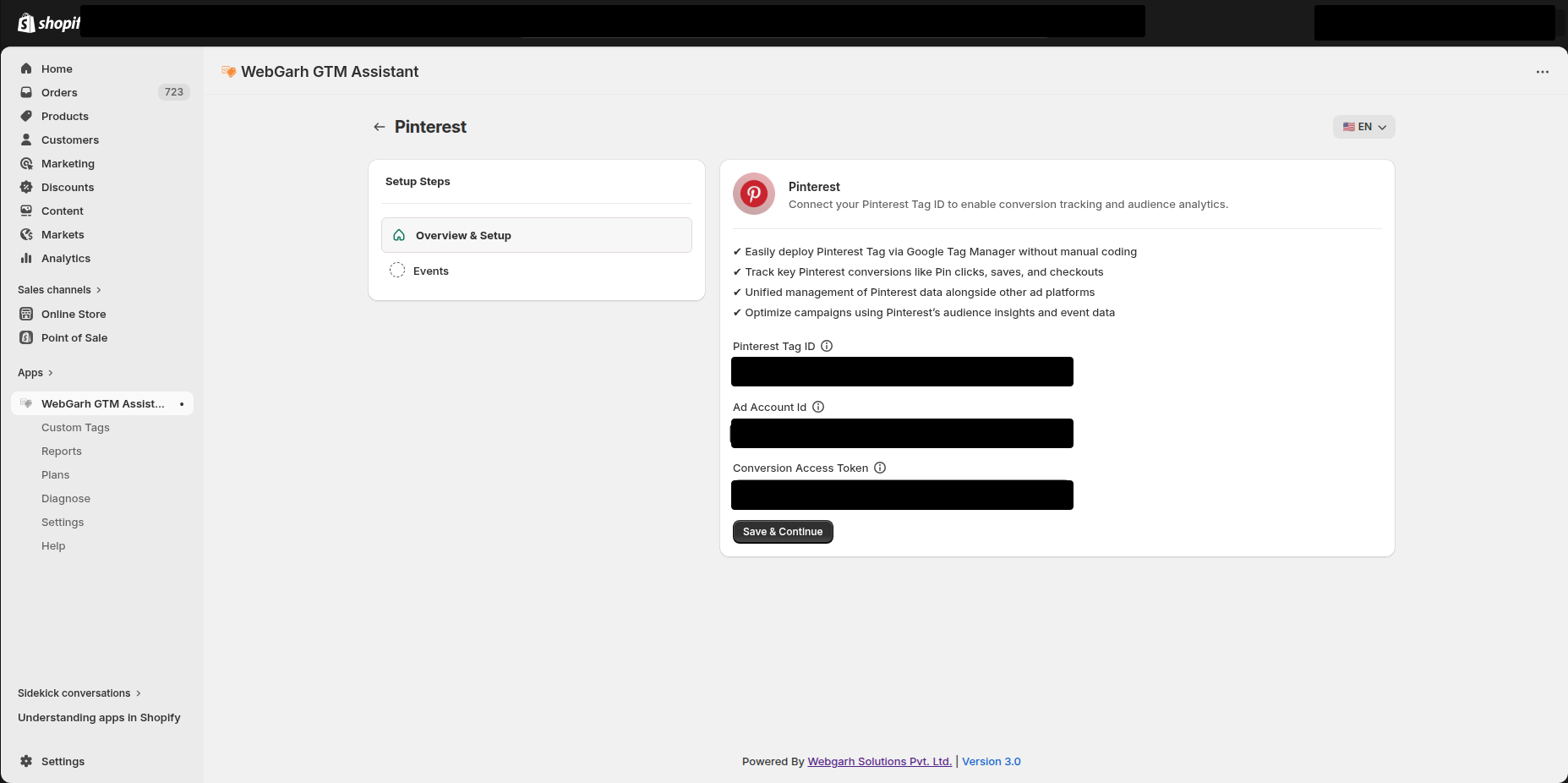Click the info icon next to Ad Account Id
Viewport: 1568px width, 783px height.
point(818,407)
